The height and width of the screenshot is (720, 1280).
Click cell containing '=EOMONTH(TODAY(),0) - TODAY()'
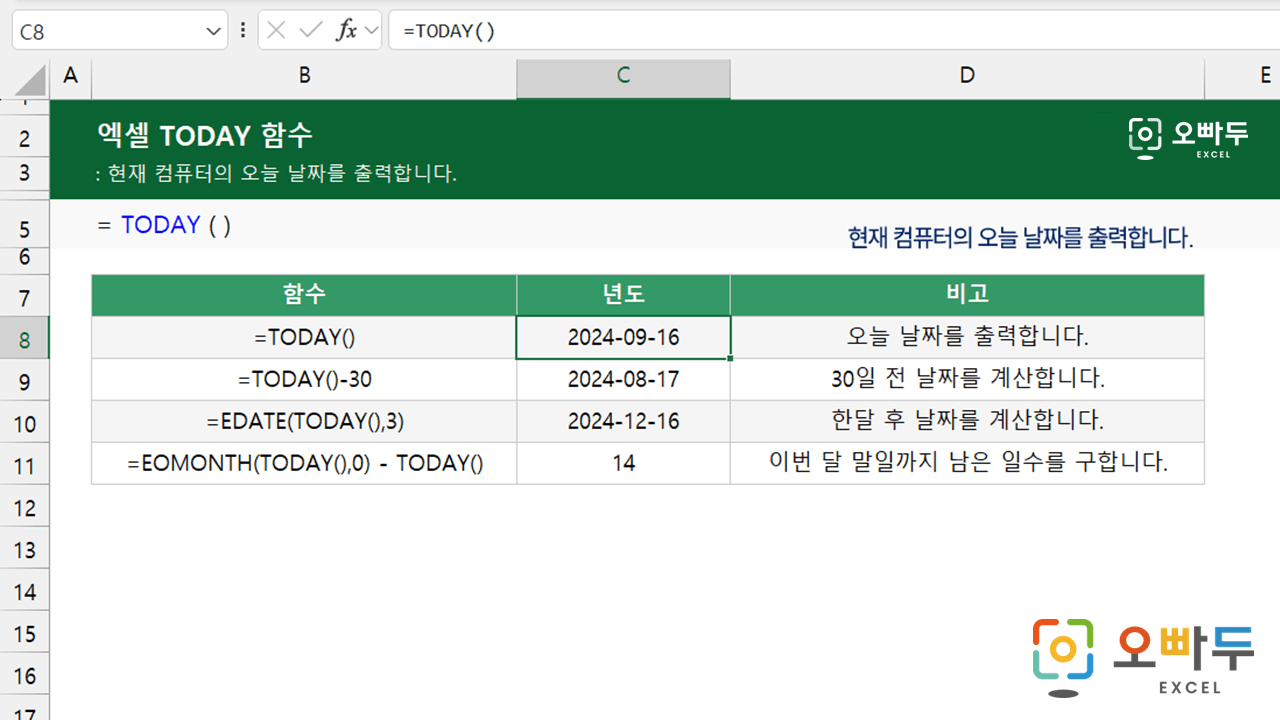[304, 464]
